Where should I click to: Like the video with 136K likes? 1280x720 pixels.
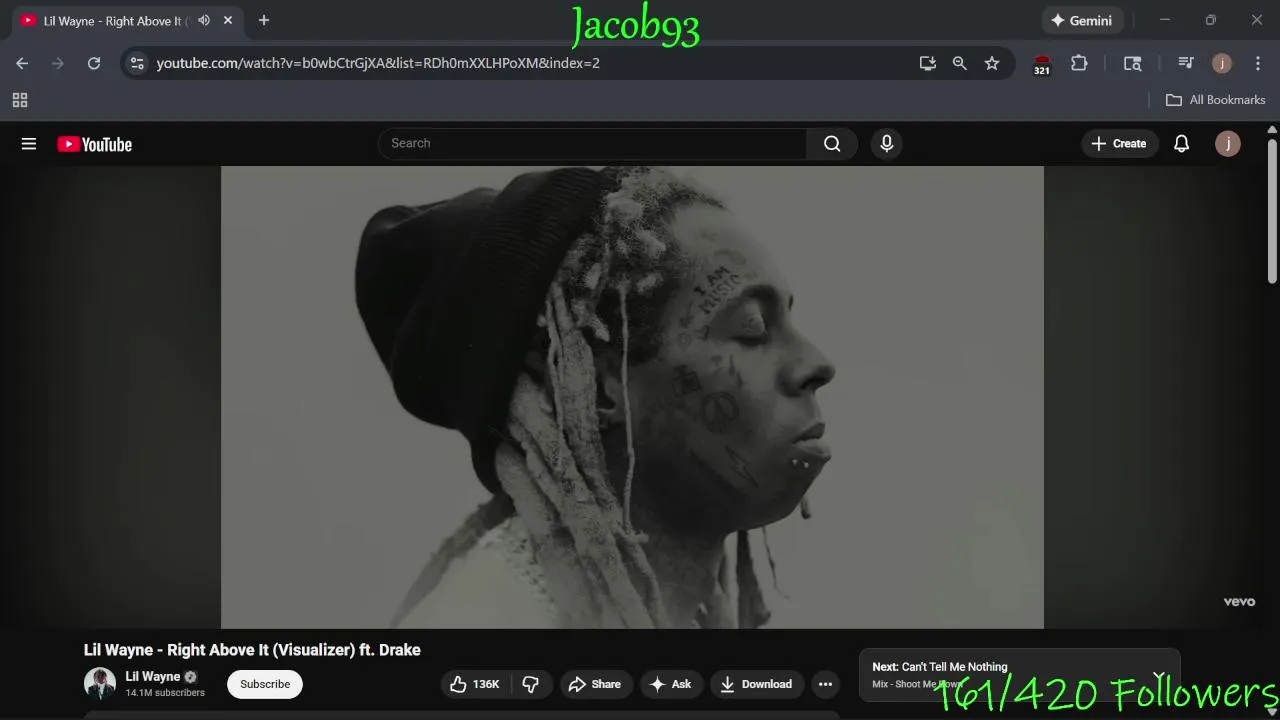point(476,684)
